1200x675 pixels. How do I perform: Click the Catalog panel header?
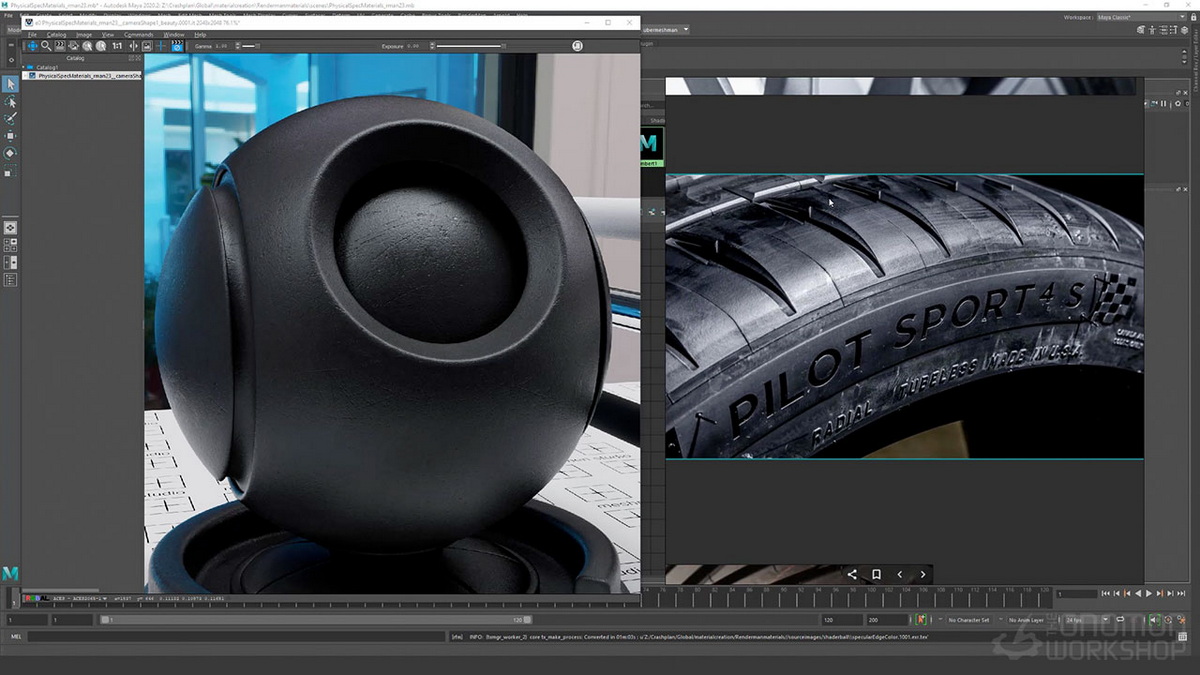(75, 58)
